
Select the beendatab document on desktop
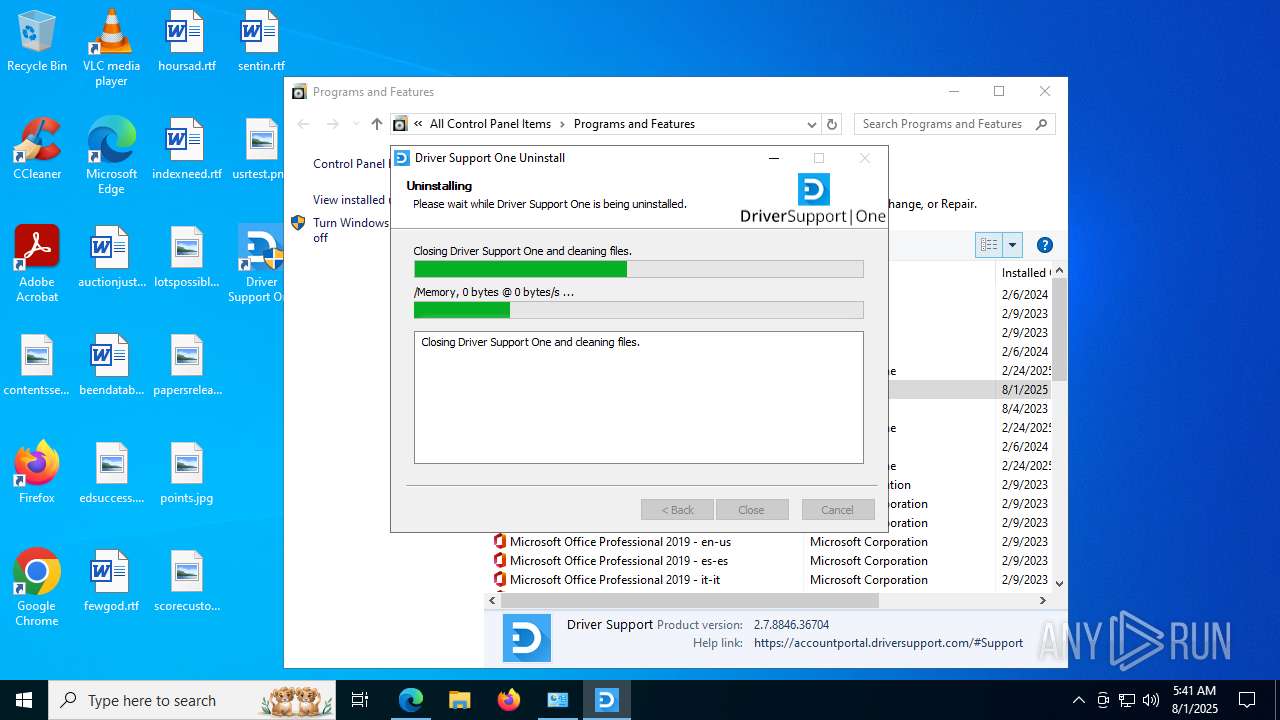coord(111,366)
